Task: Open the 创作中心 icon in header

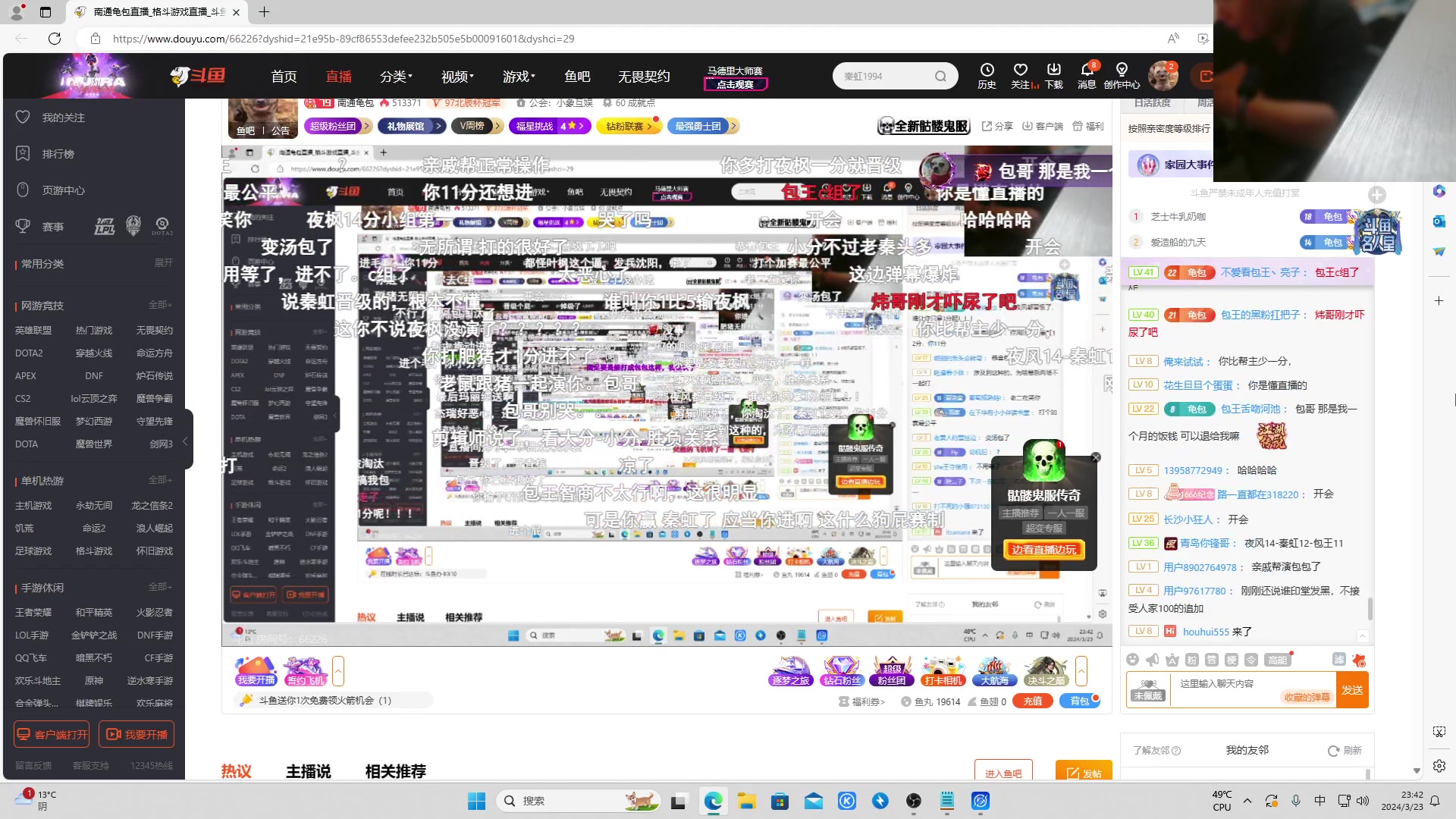Action: 1122,75
